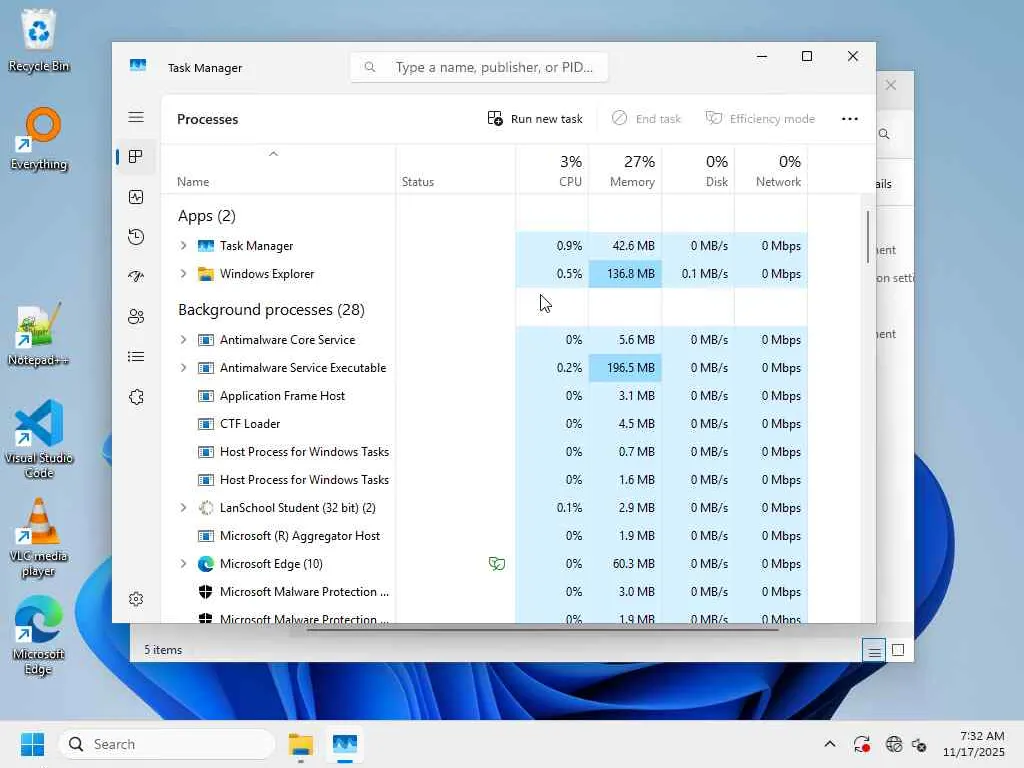Viewport: 1024px width, 768px height.
Task: Click the Task Manager title bar app icon
Action: point(138,66)
